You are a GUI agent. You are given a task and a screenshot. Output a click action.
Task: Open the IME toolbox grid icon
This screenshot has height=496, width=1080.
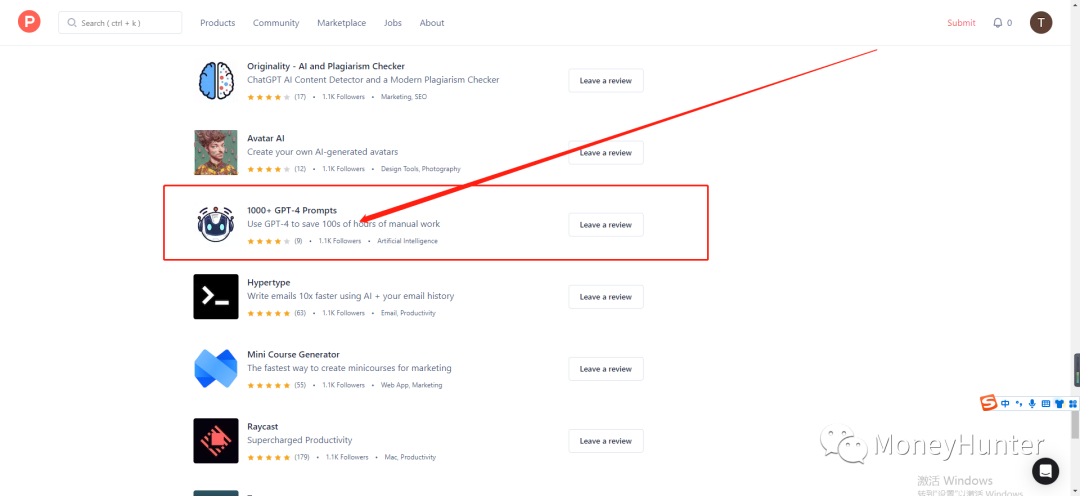[1071, 404]
